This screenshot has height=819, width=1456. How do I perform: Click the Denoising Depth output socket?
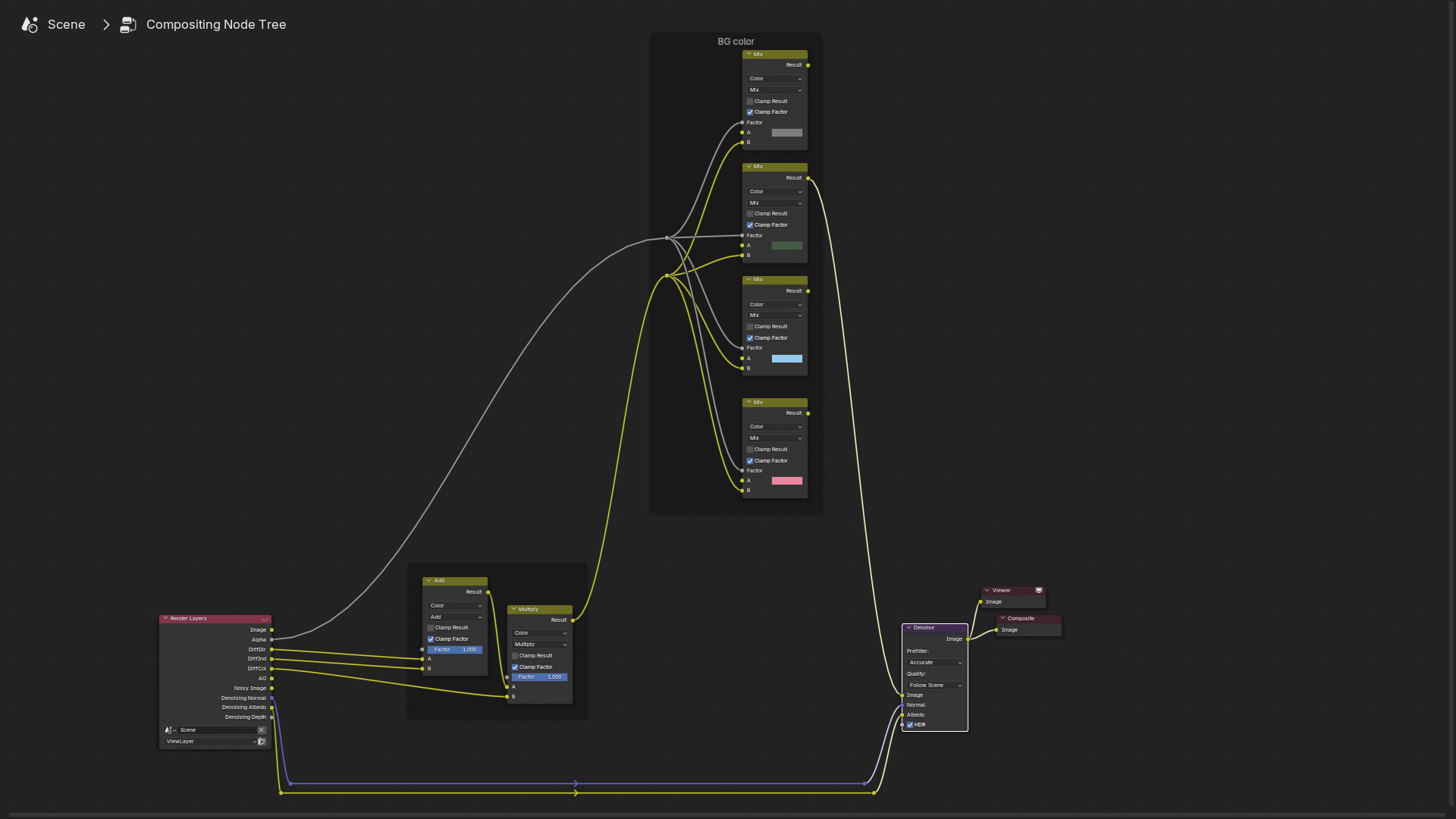[x=271, y=717]
